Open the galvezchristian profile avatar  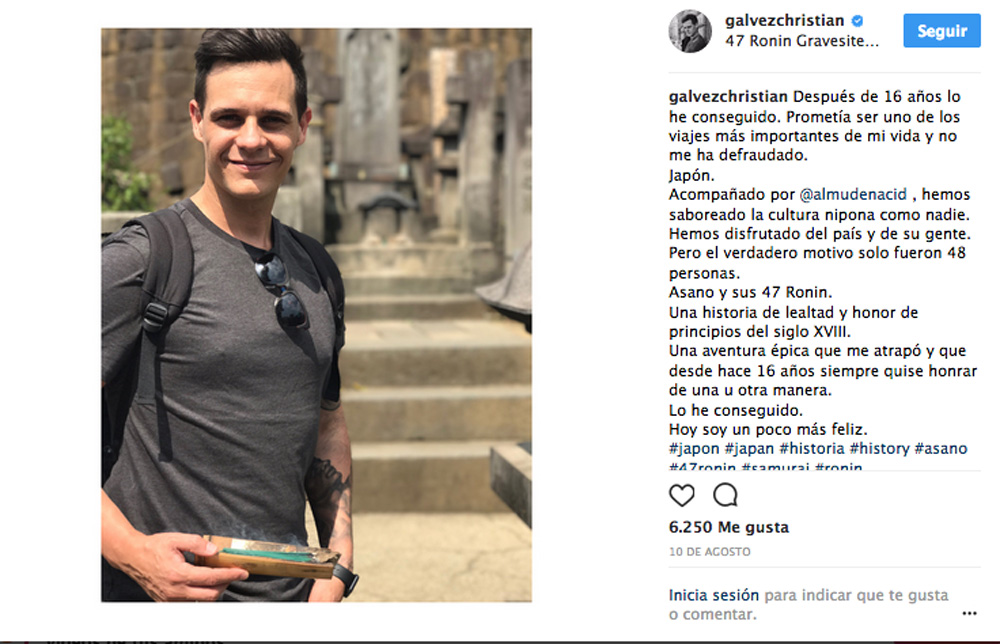tap(690, 31)
